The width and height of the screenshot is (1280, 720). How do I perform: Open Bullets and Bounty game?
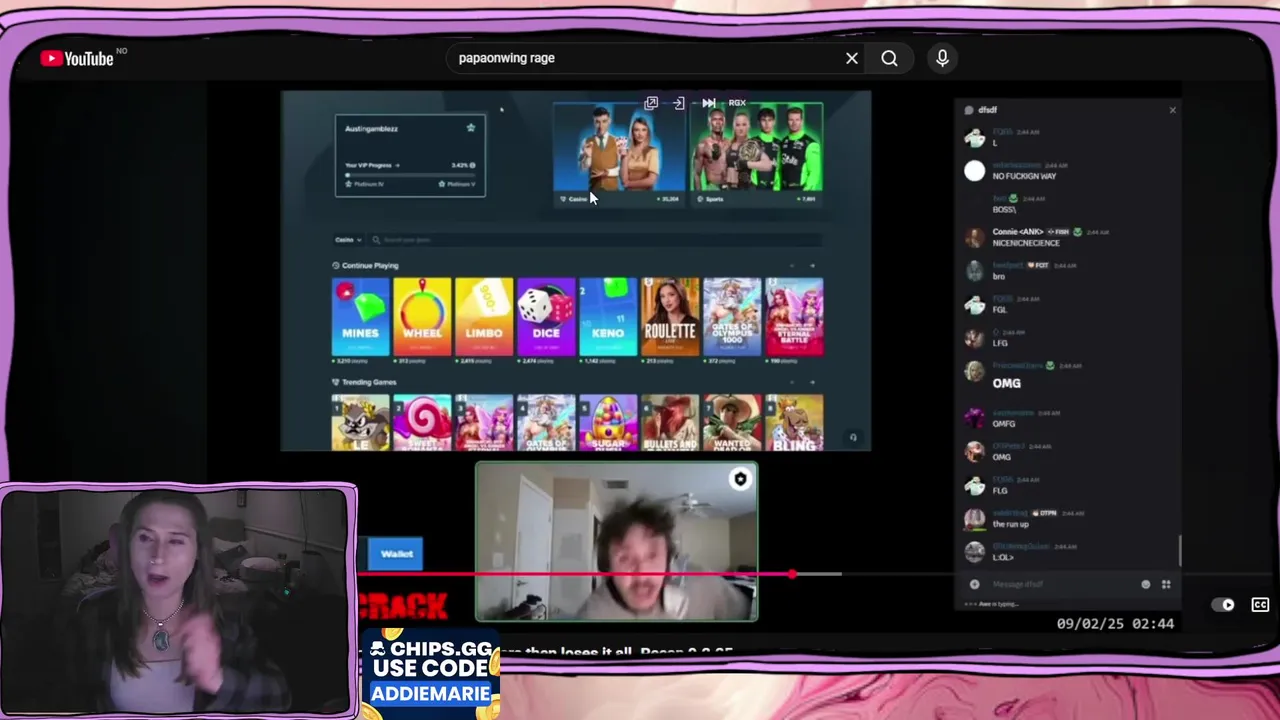670,423
